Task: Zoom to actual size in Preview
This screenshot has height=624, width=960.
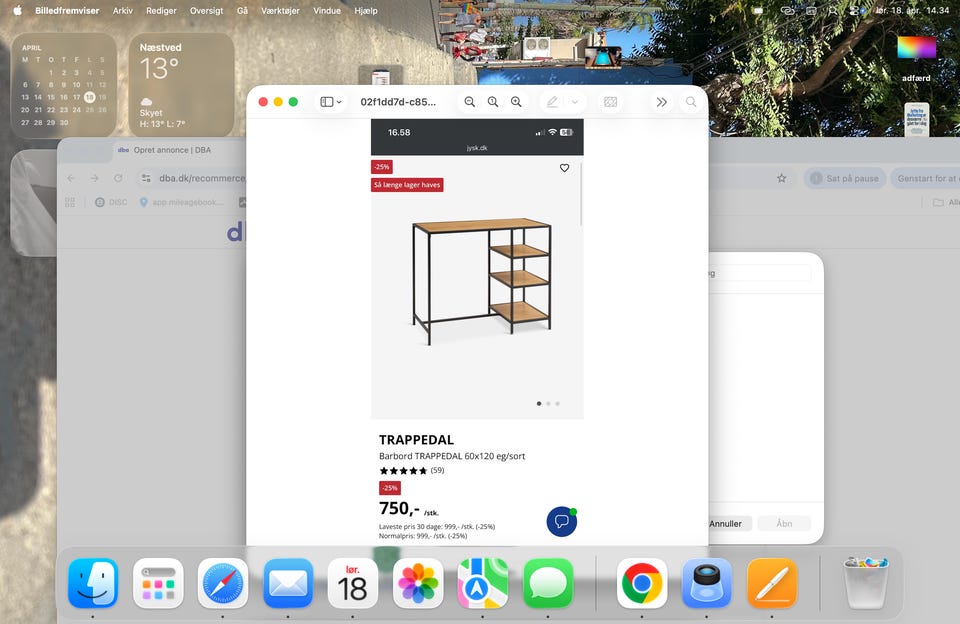Action: coord(493,102)
